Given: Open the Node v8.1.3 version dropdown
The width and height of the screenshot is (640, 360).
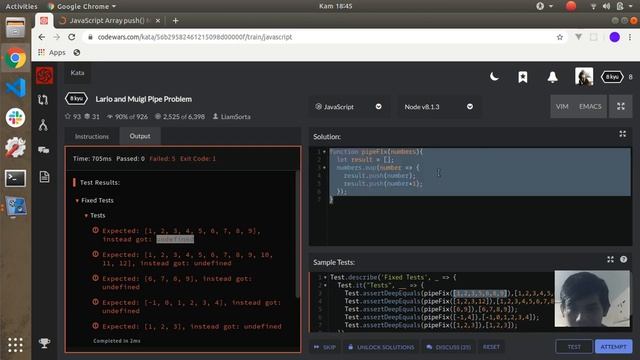Looking at the screenshot, I should [438, 107].
